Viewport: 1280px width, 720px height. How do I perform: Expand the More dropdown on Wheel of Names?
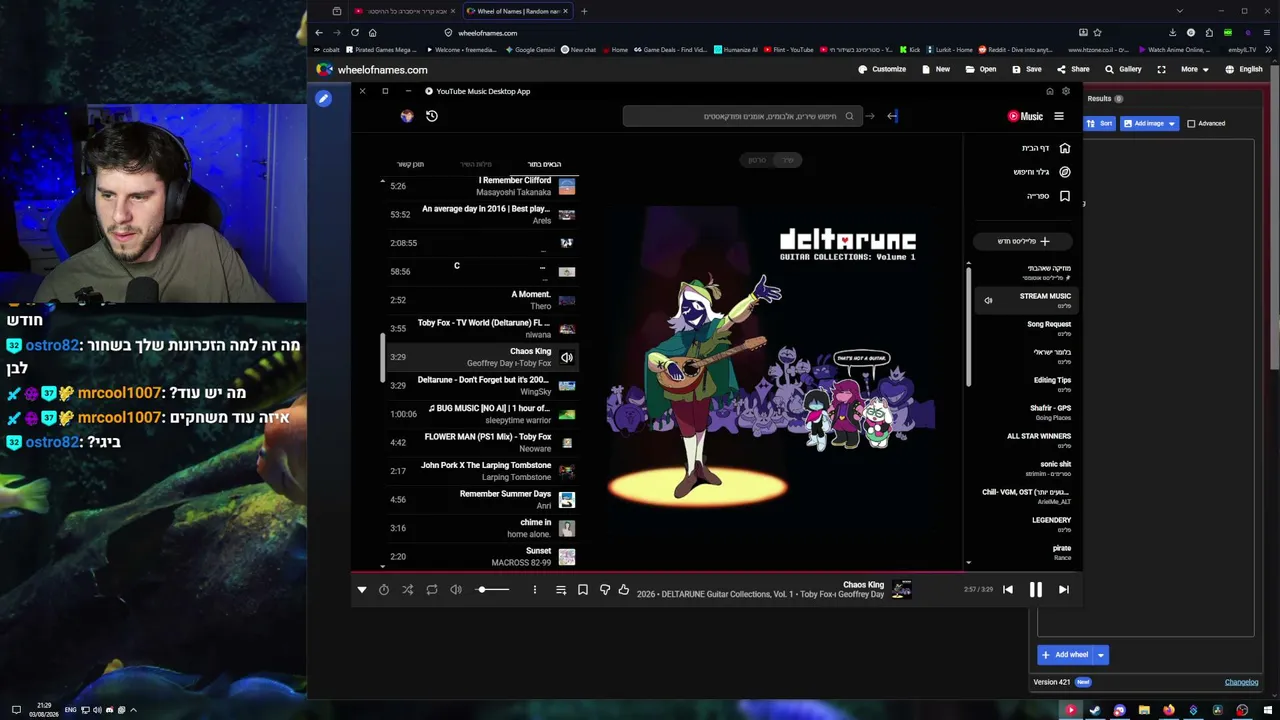click(1194, 70)
